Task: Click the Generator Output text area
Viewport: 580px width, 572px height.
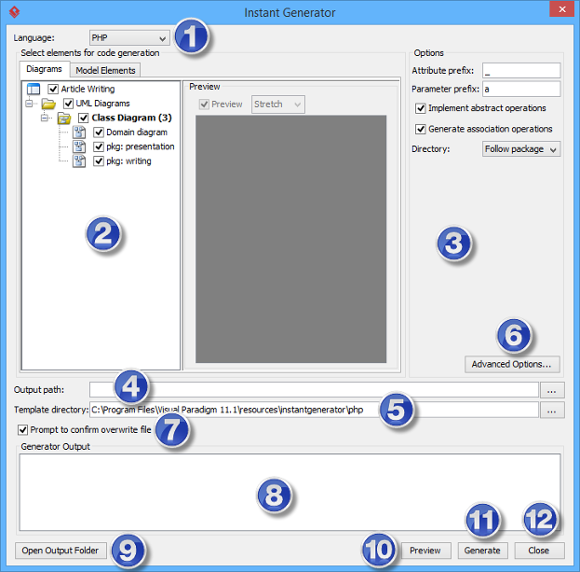Action: [290, 492]
